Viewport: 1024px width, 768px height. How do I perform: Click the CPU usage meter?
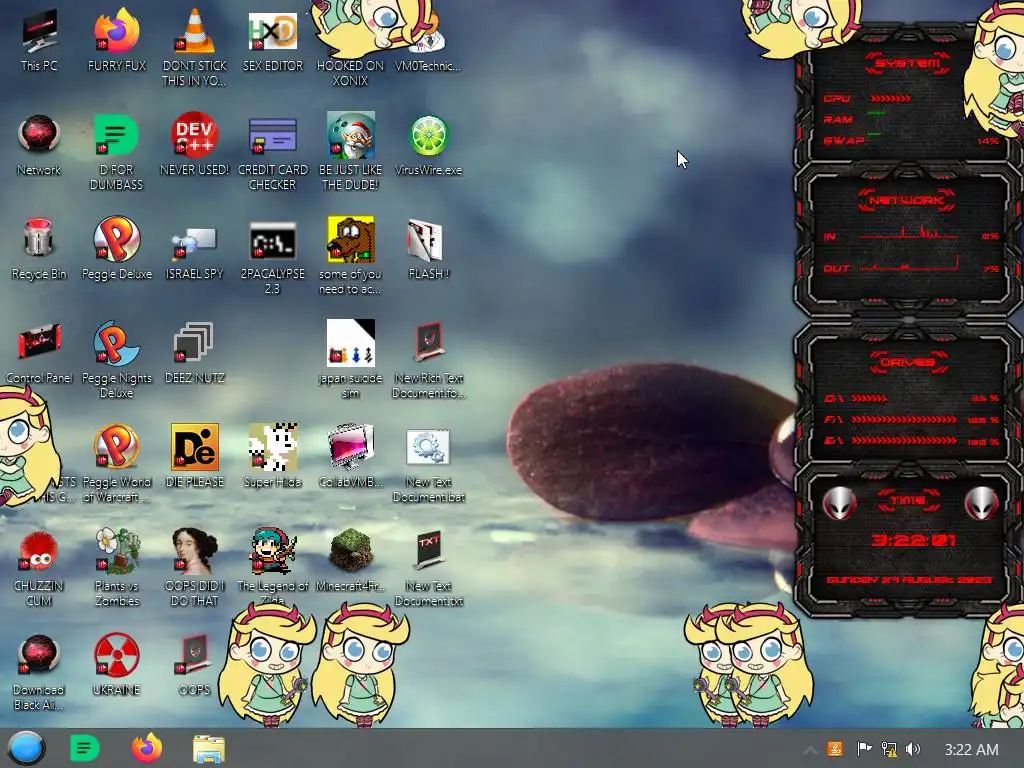point(890,99)
